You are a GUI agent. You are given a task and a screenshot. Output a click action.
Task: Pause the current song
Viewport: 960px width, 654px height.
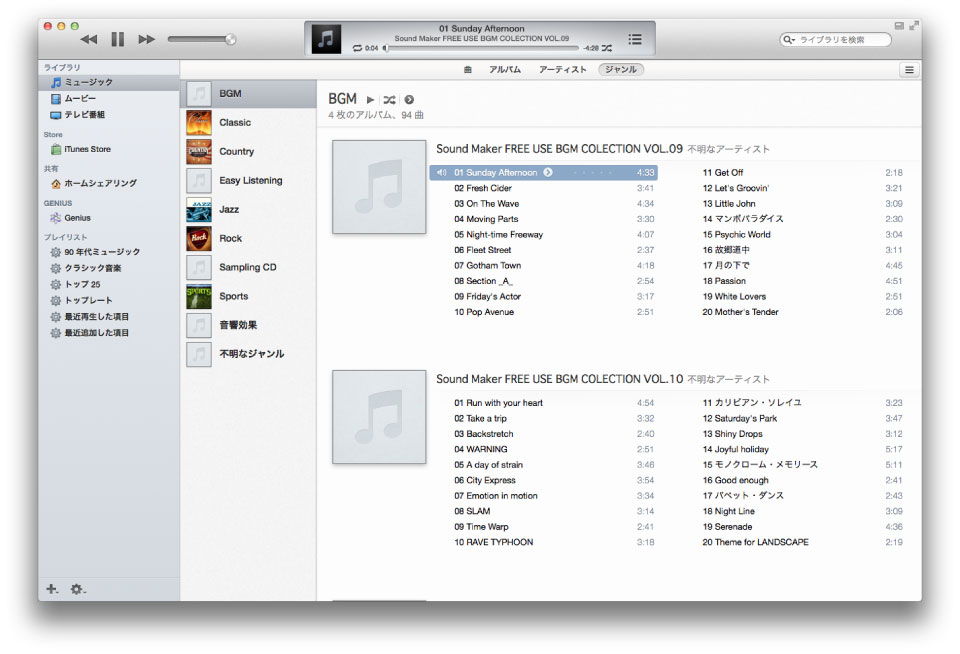(118, 40)
